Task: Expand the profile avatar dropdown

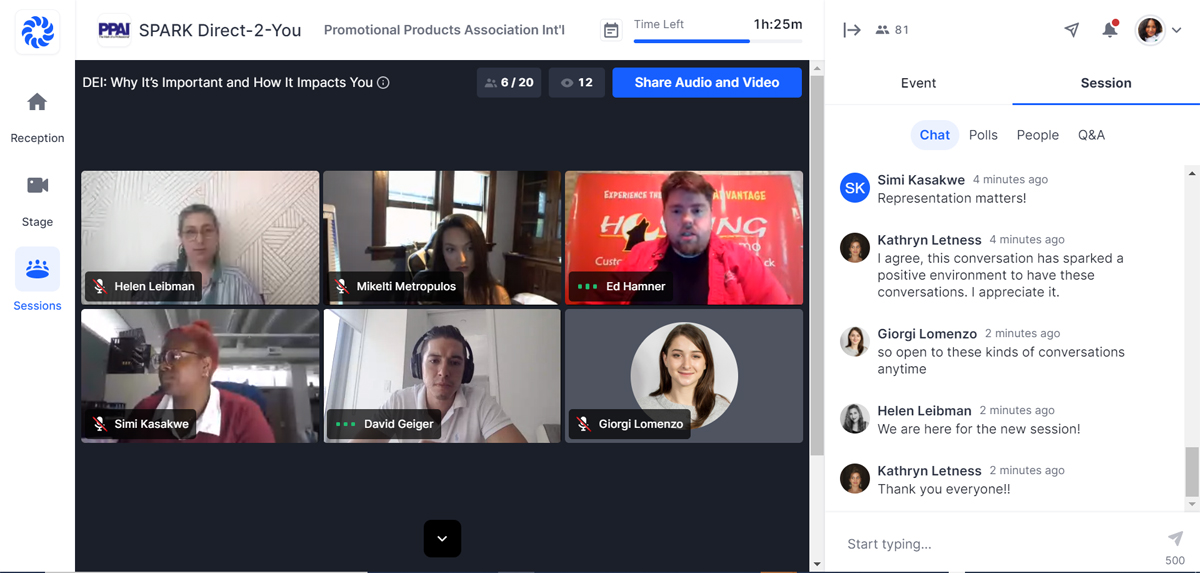Action: coord(1160,30)
